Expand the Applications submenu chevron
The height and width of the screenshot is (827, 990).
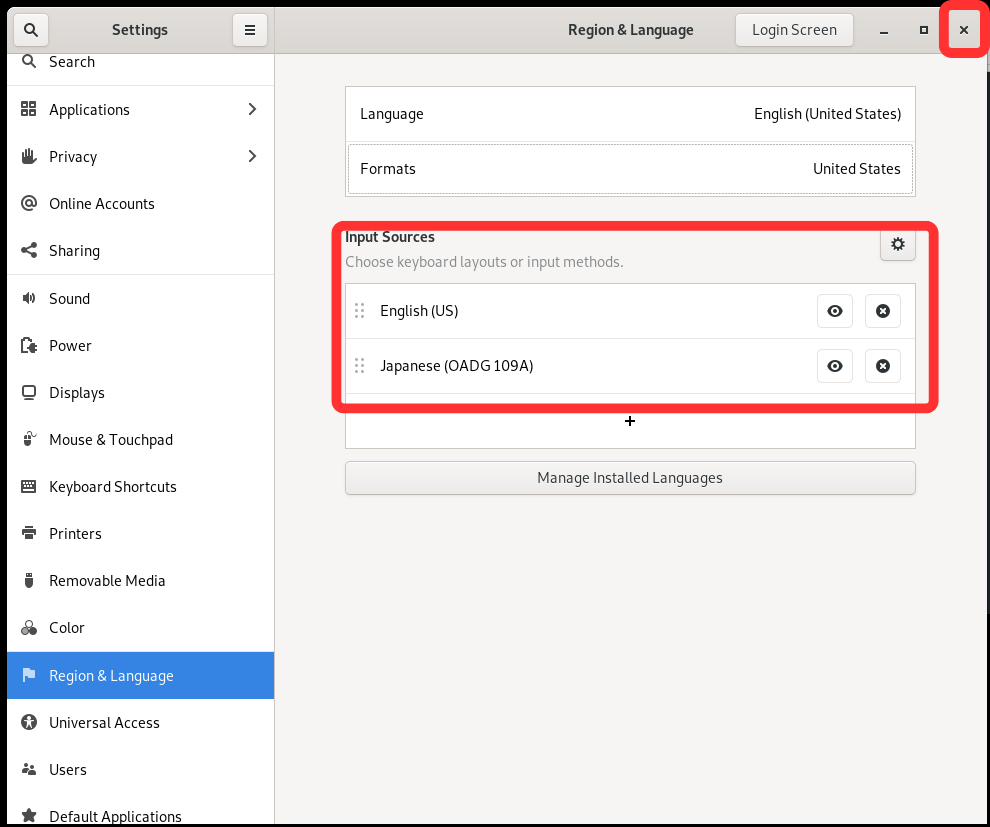252,109
